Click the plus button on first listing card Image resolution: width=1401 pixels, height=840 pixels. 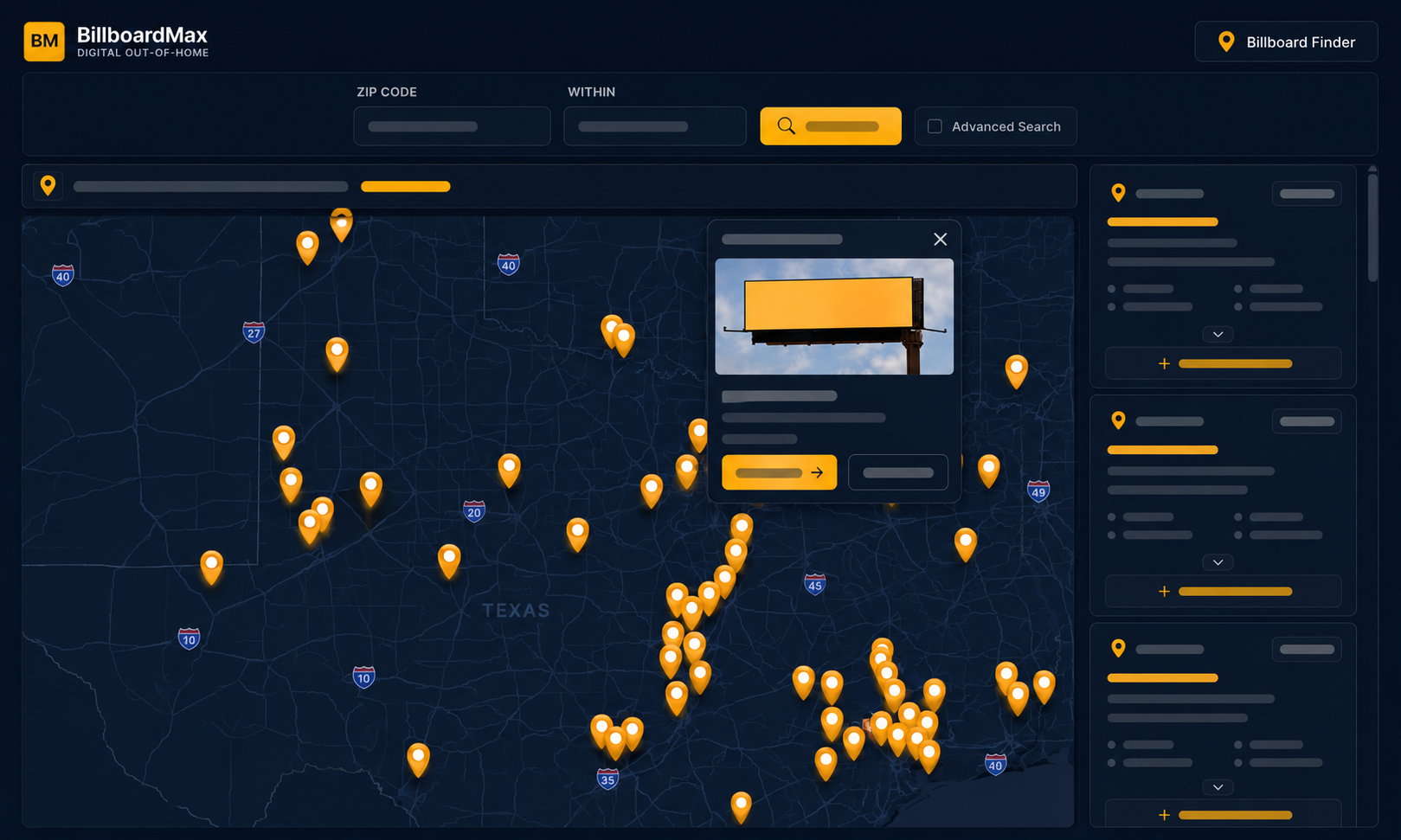(x=1224, y=363)
